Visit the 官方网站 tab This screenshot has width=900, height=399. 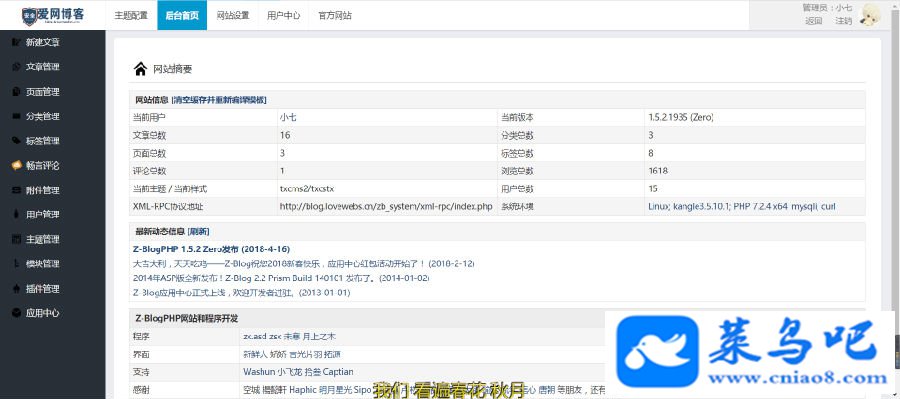pyautogui.click(x=335, y=16)
